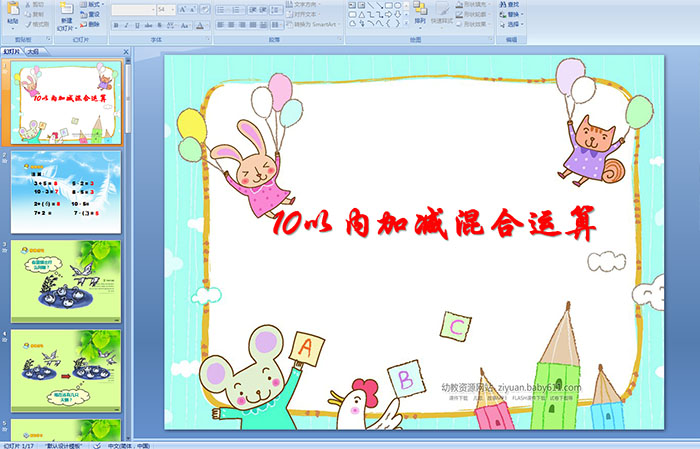This screenshot has width=700, height=449.
Task: Toggle Bold formatting
Action: [114, 25]
